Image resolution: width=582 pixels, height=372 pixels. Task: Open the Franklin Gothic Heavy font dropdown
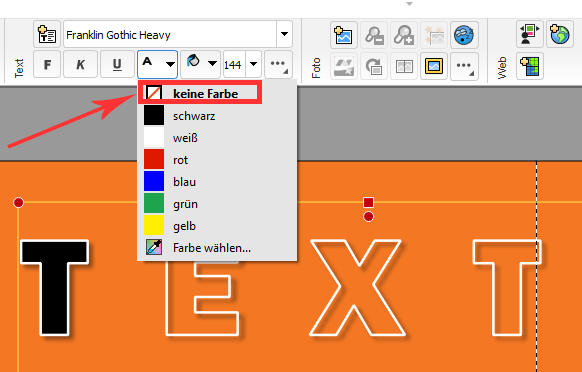tap(284, 34)
